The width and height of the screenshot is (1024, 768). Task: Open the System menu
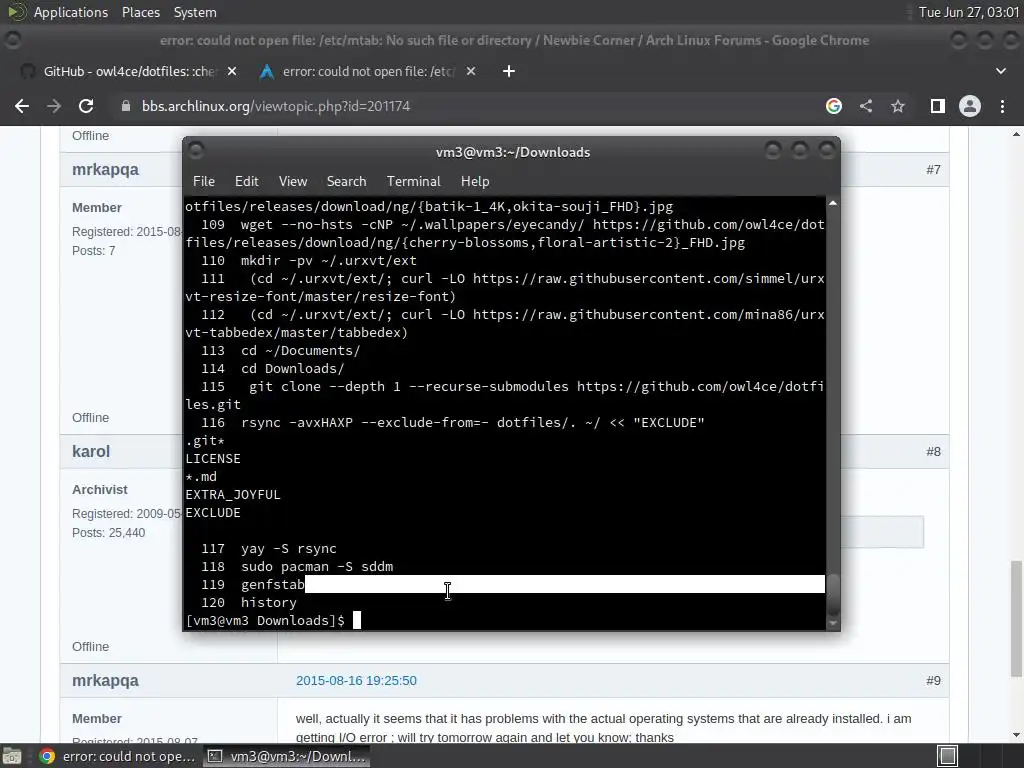195,12
